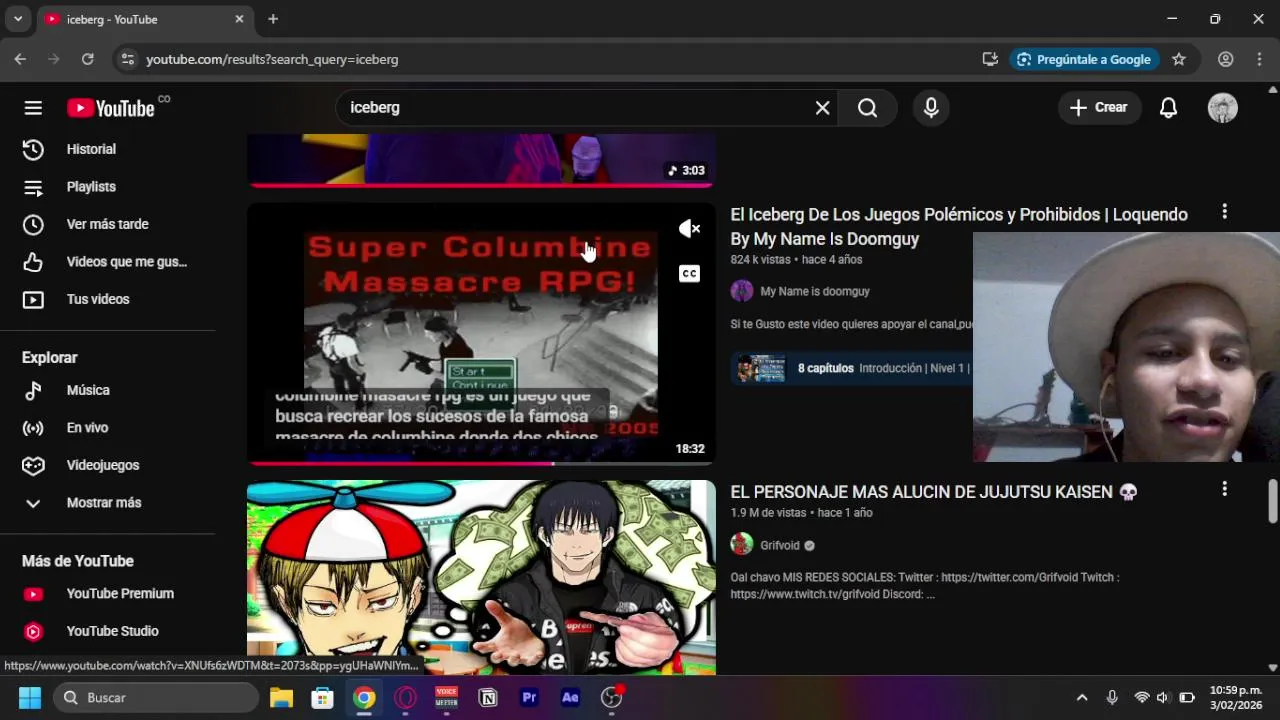Screen dimensions: 1280x720
Task: Clear the search box with X
Action: tap(822, 108)
